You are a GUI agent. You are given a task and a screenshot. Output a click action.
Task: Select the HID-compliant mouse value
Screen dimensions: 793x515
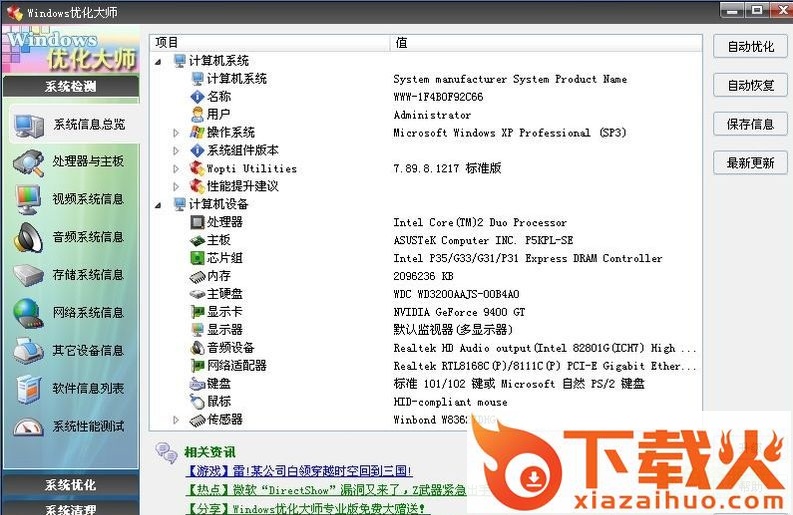450,402
